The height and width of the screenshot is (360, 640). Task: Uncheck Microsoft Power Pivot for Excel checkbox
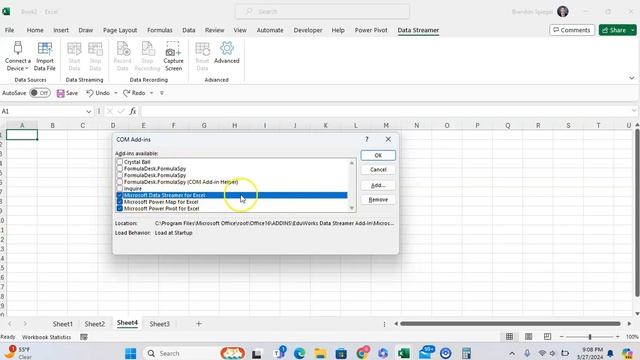pos(120,208)
